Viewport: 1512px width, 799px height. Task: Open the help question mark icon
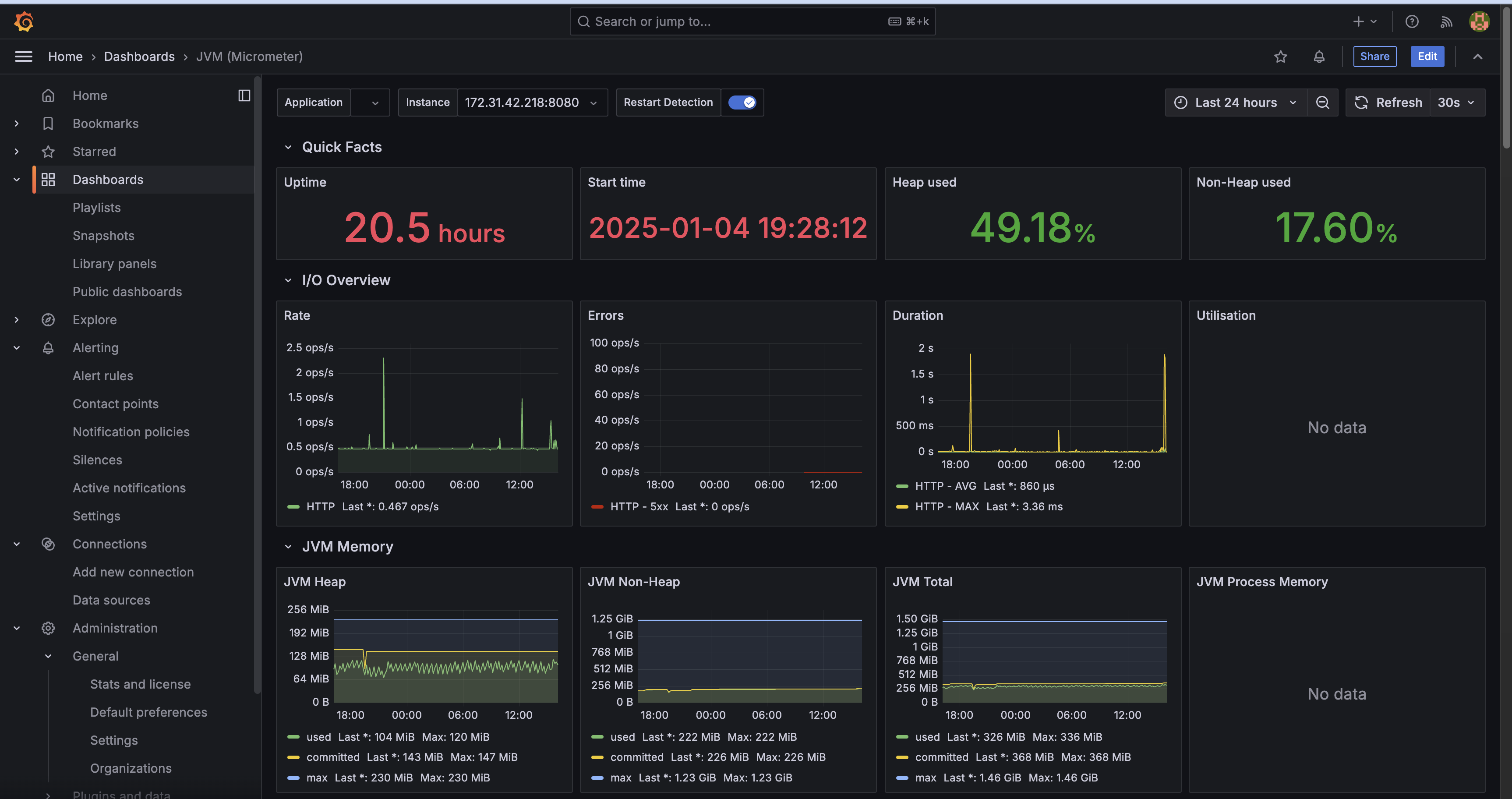pyautogui.click(x=1412, y=22)
